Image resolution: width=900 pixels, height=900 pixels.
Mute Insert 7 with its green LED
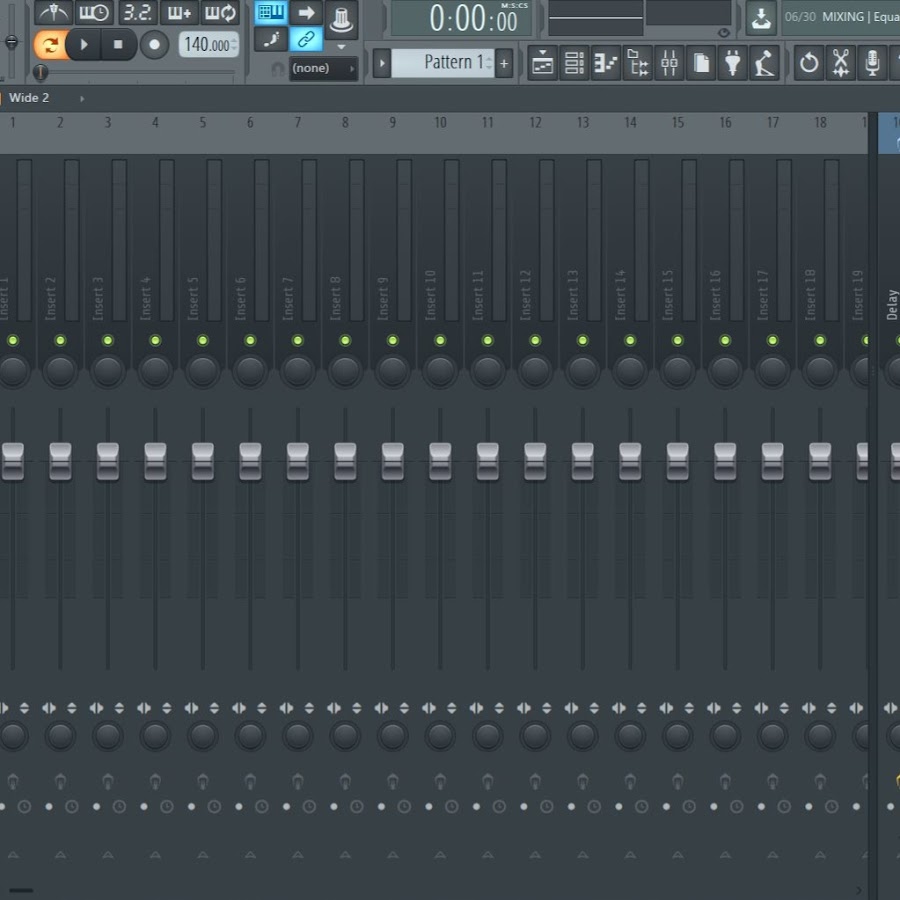point(298,340)
